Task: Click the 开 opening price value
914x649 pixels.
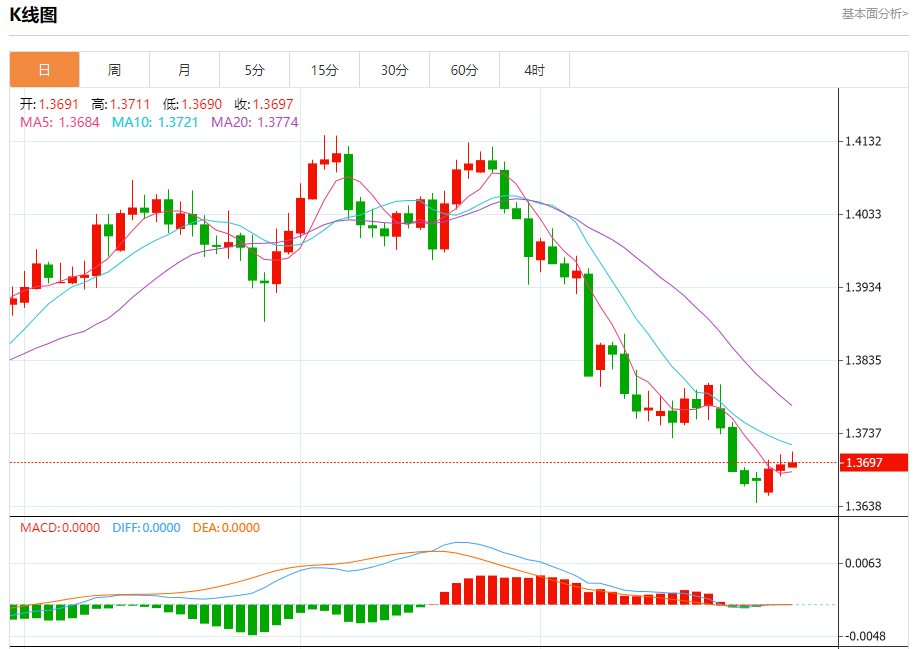Action: pos(58,104)
